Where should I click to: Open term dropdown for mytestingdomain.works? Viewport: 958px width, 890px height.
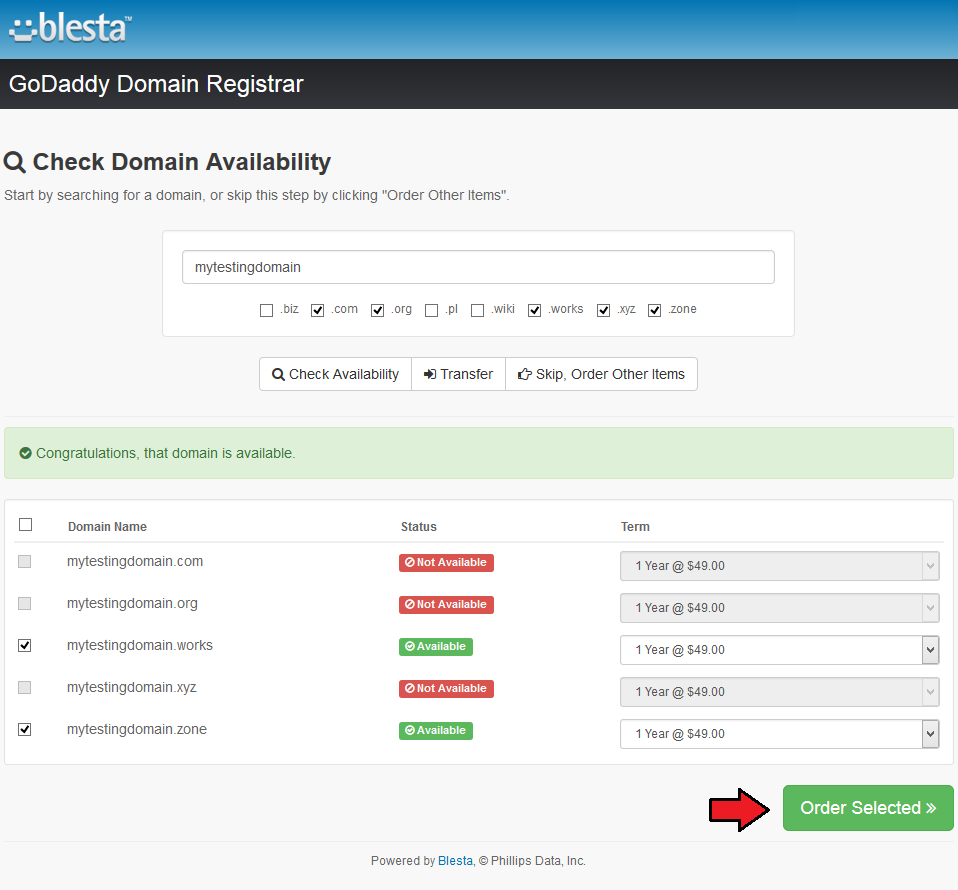(780, 650)
